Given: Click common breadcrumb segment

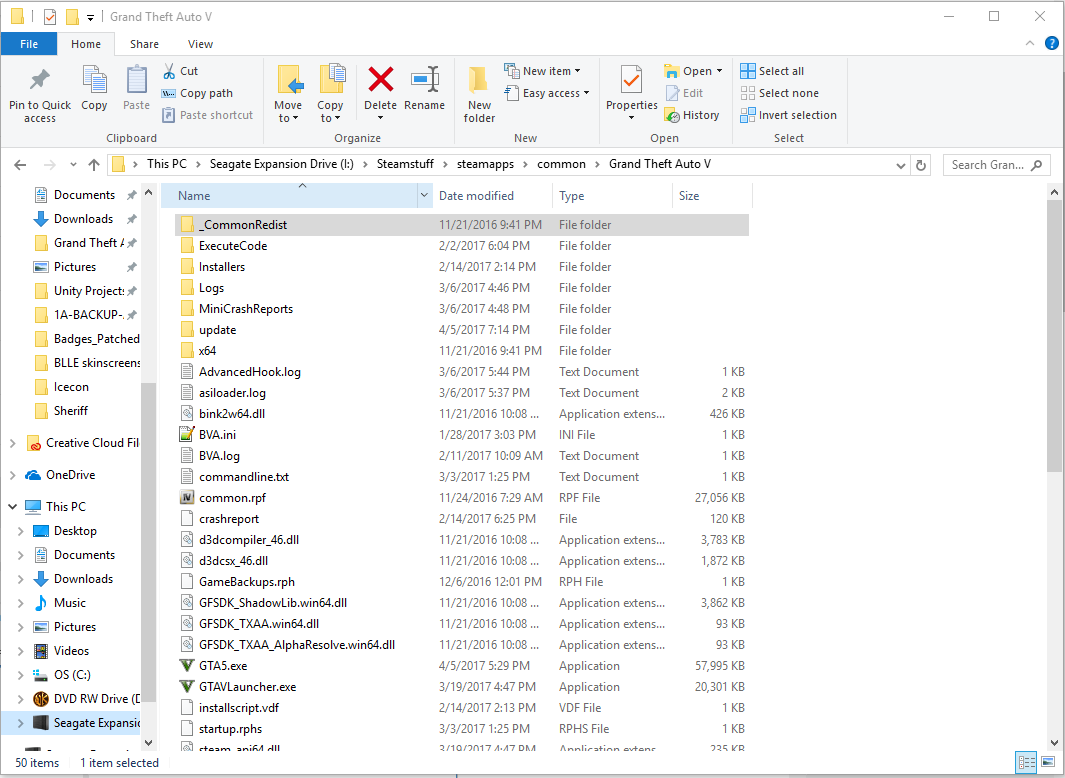Looking at the screenshot, I should click(x=561, y=164).
